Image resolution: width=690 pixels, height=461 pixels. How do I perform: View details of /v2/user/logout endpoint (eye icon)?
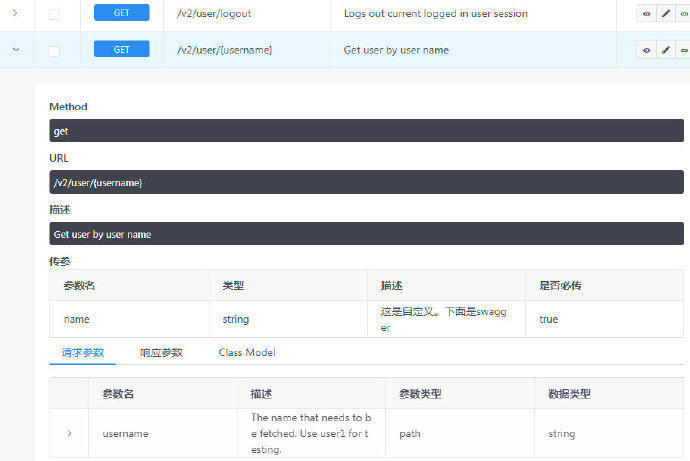(x=646, y=14)
